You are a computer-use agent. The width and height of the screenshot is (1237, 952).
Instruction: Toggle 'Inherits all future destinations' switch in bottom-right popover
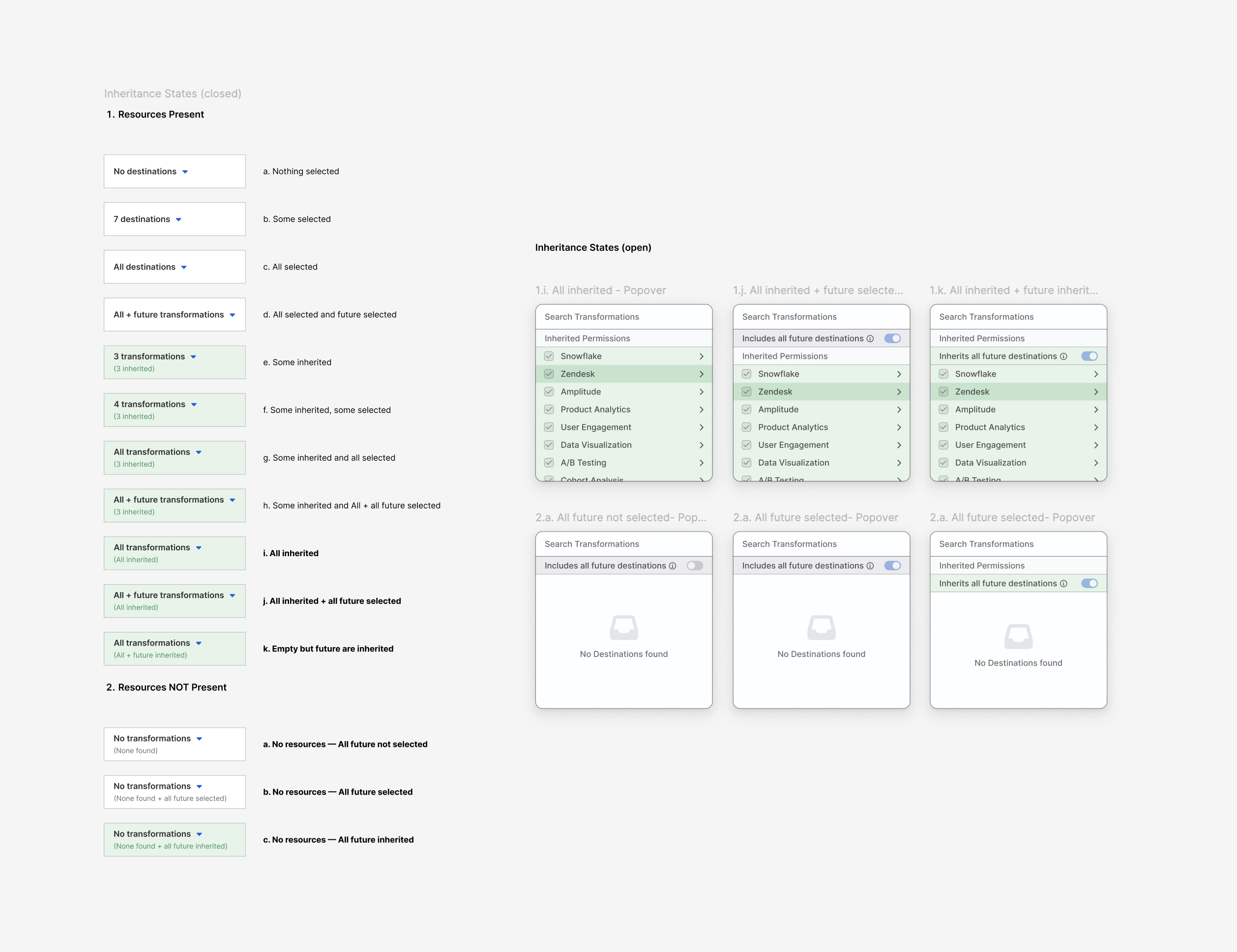tap(1089, 583)
